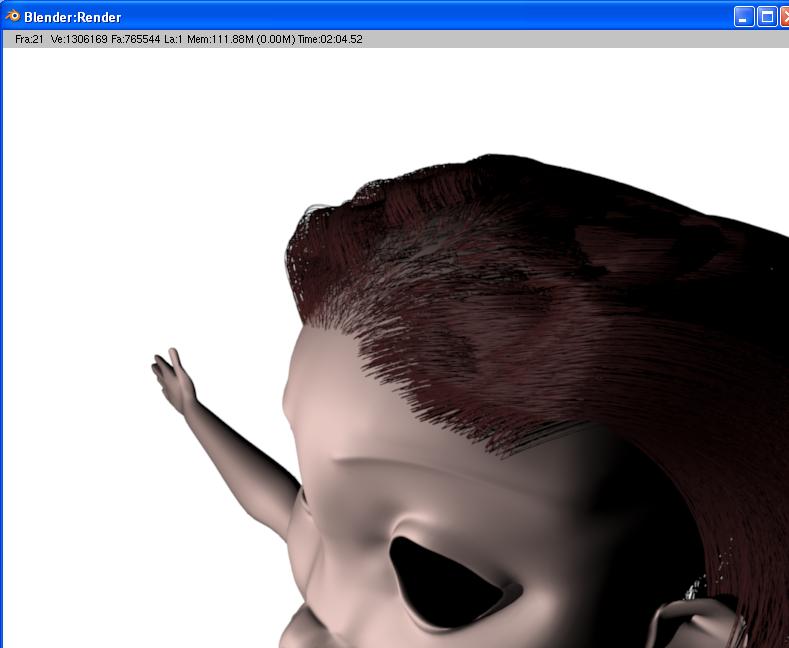789x648 pixels.
Task: Click the 'La:1' lamp count text
Action: click(173, 39)
